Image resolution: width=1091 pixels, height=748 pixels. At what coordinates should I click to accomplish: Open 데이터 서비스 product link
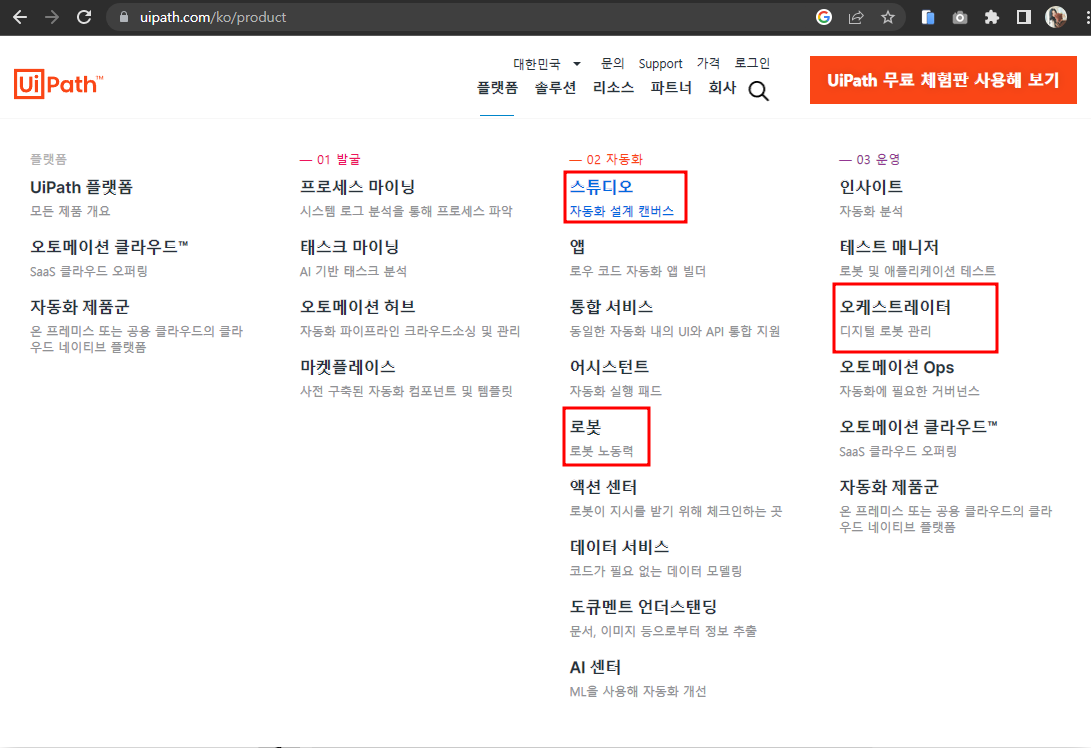pyautogui.click(x=619, y=547)
